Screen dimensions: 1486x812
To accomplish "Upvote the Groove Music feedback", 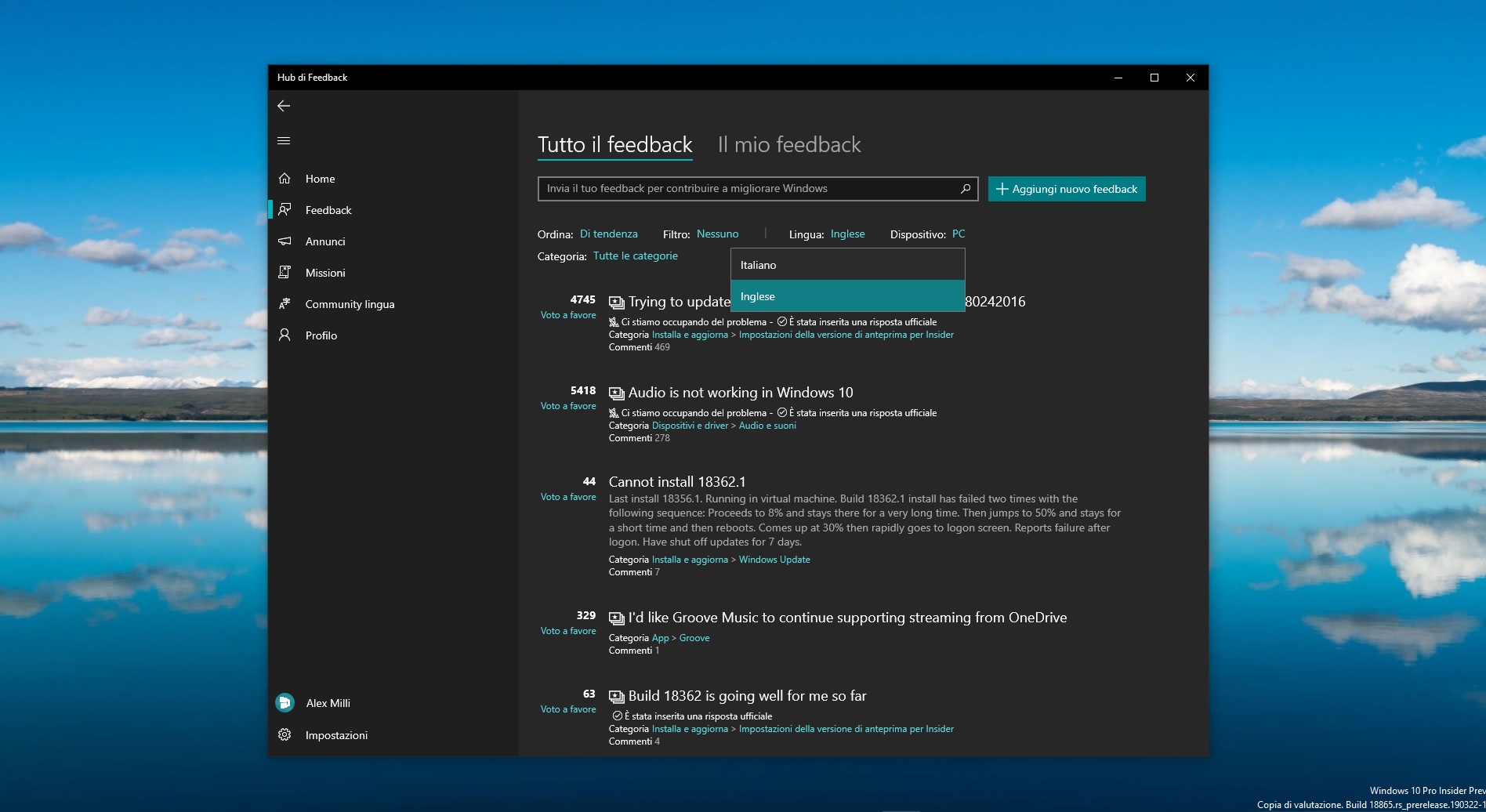I will pyautogui.click(x=568, y=631).
